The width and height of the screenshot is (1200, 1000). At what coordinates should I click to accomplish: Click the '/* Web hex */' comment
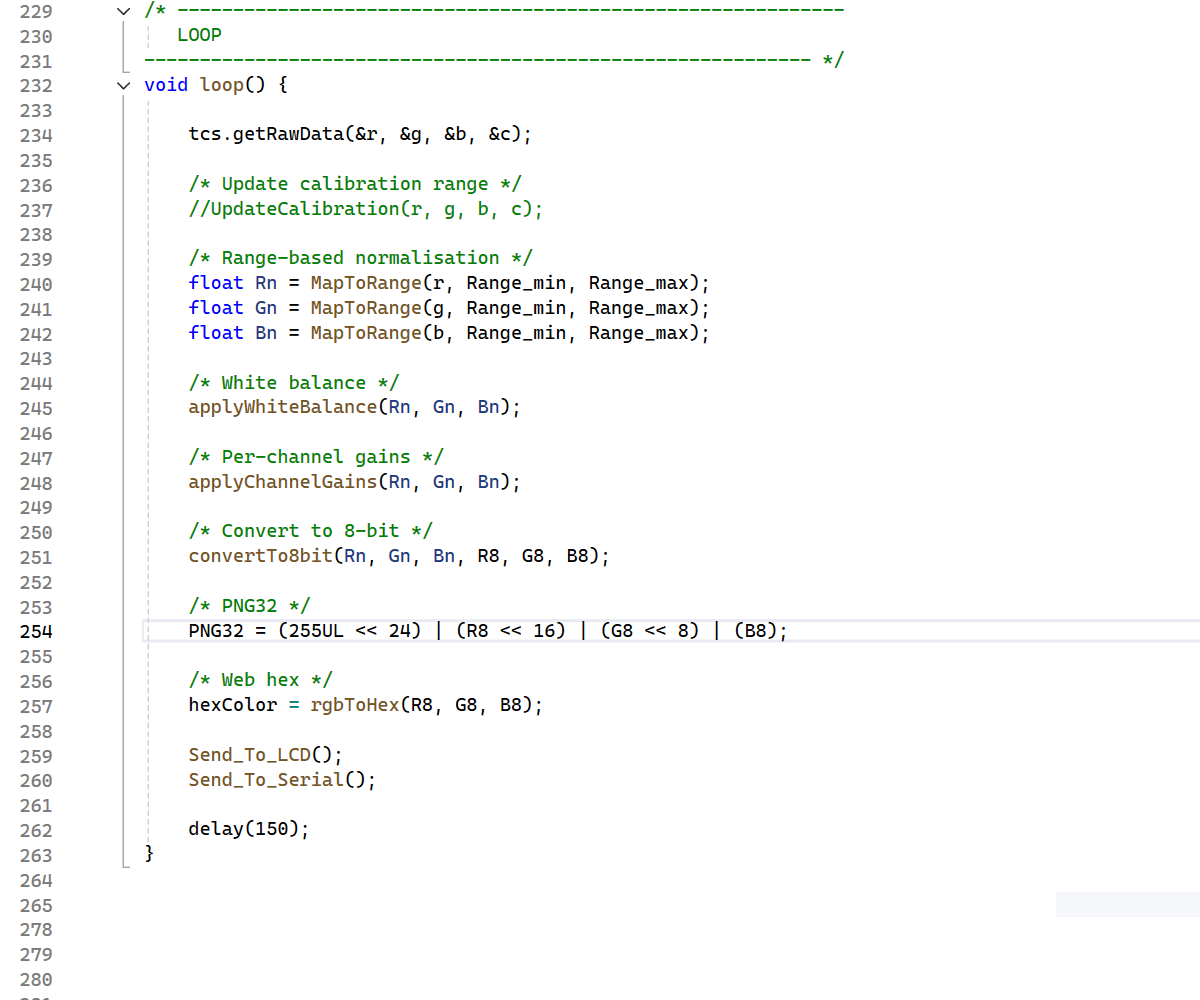coord(260,680)
